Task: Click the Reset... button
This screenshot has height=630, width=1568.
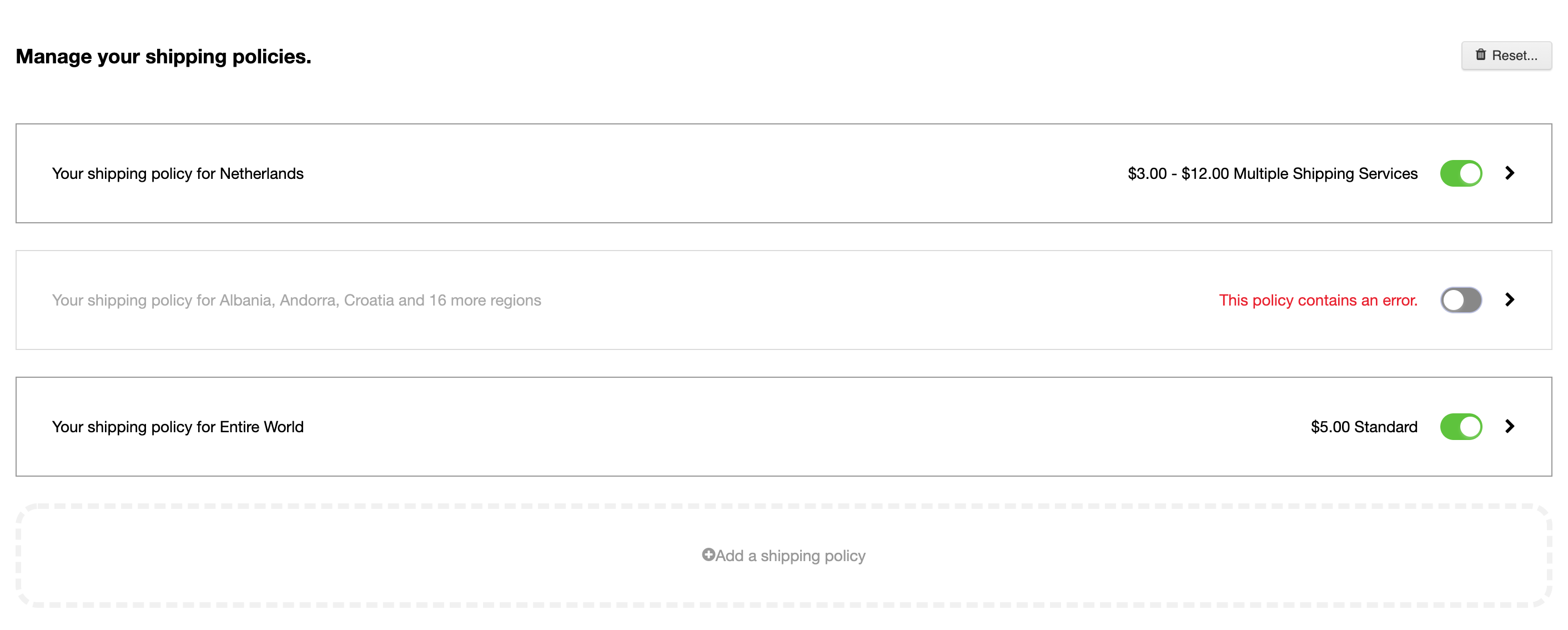Action: click(x=1506, y=56)
